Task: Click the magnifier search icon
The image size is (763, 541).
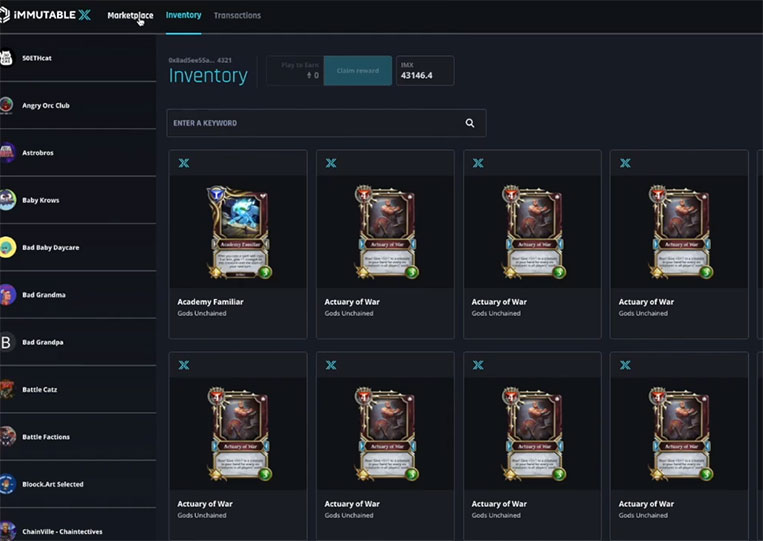Action: (470, 123)
